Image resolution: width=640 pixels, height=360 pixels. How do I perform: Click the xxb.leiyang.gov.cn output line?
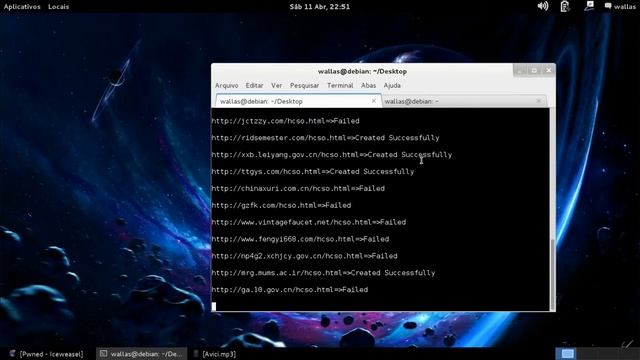tap(332, 155)
